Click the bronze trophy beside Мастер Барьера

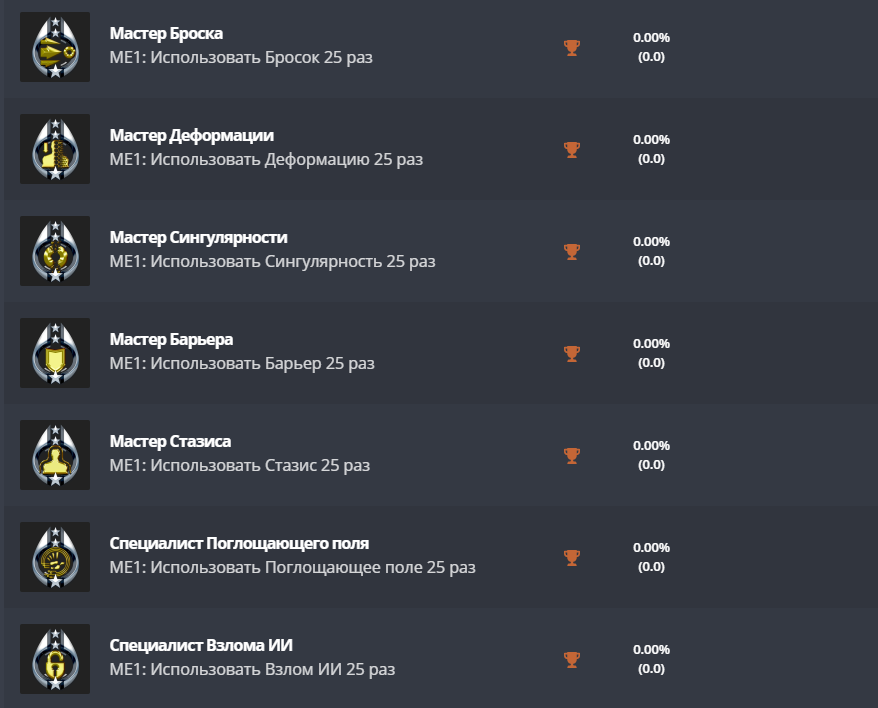pyautogui.click(x=572, y=353)
